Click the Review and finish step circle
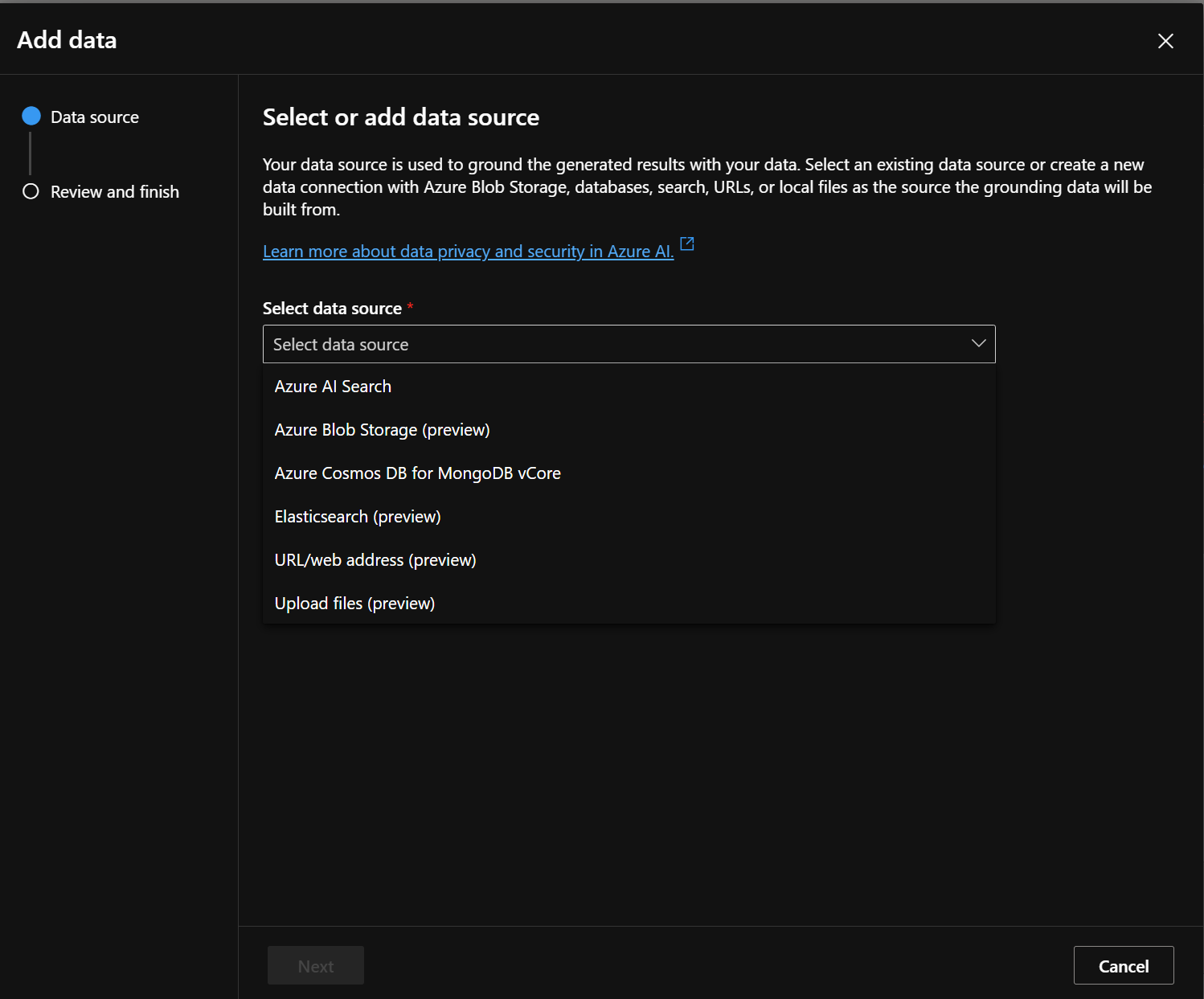 31,191
